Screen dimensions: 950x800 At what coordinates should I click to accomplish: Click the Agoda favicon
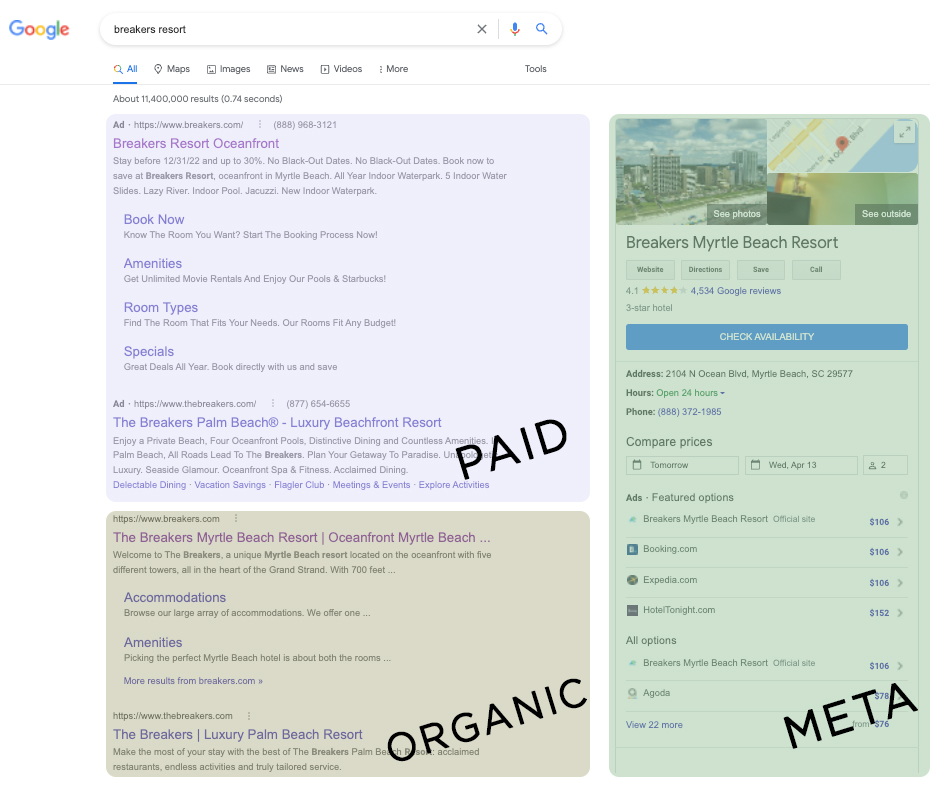632,693
